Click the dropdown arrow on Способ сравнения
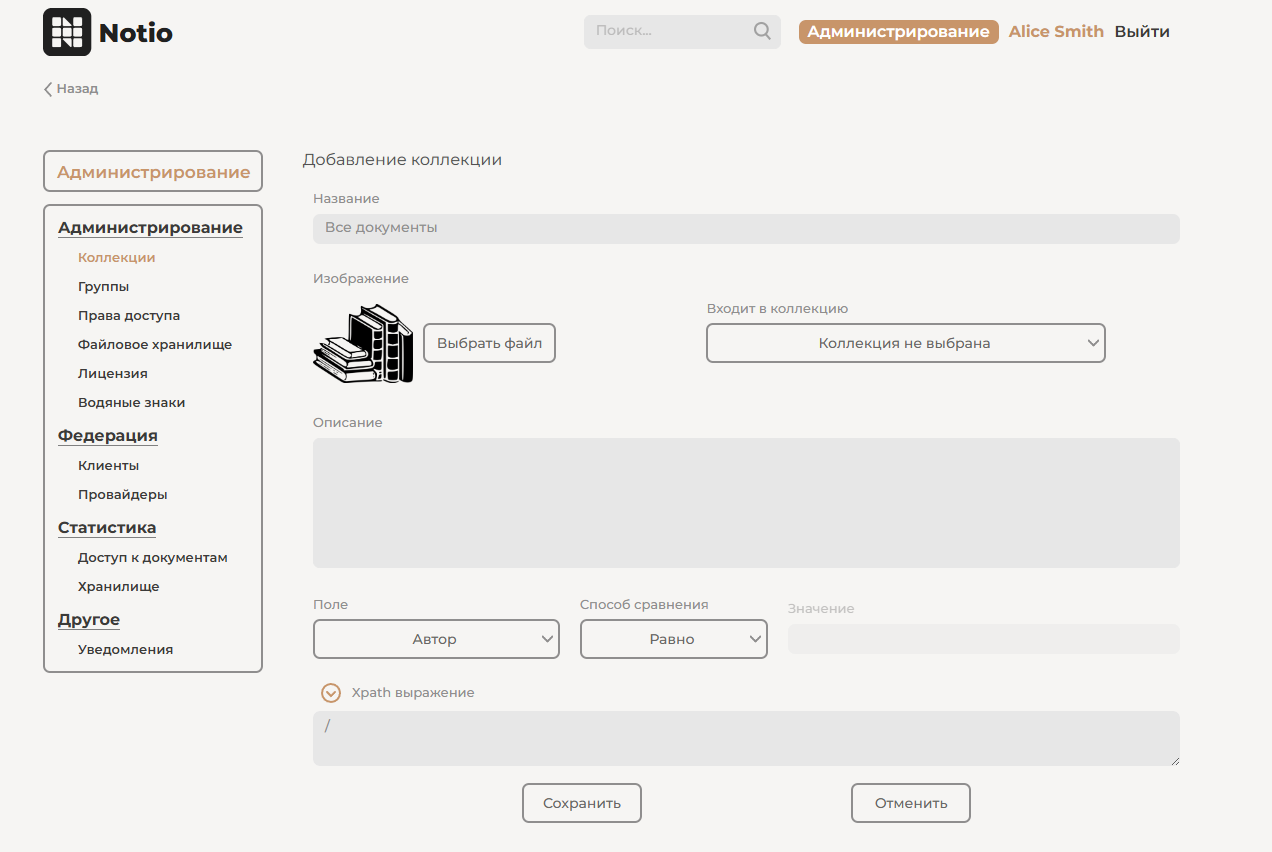This screenshot has width=1272, height=852. (753, 639)
